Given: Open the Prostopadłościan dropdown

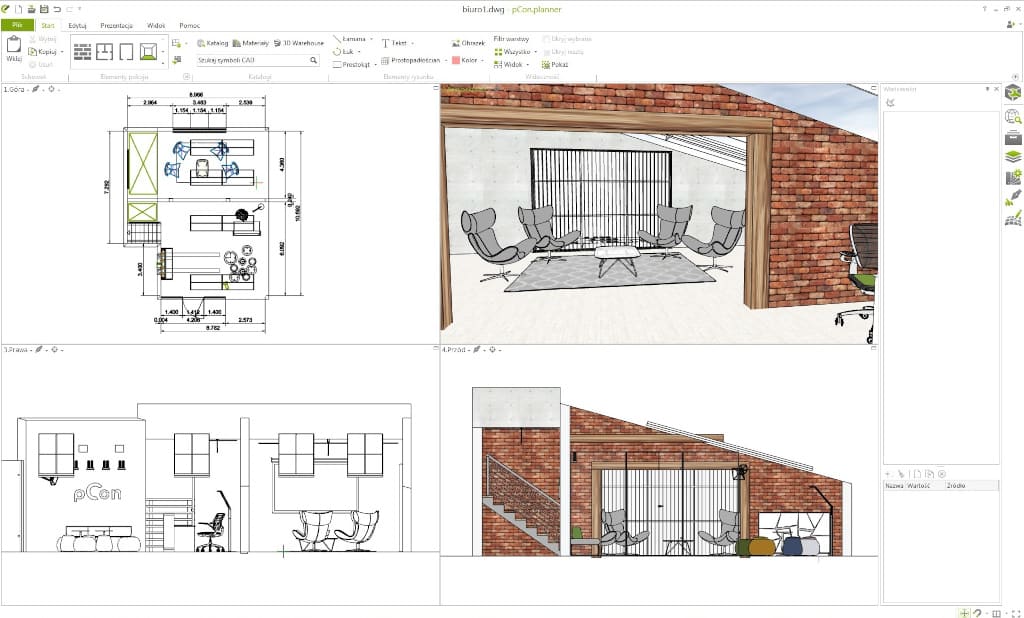Looking at the screenshot, I should click(447, 60).
